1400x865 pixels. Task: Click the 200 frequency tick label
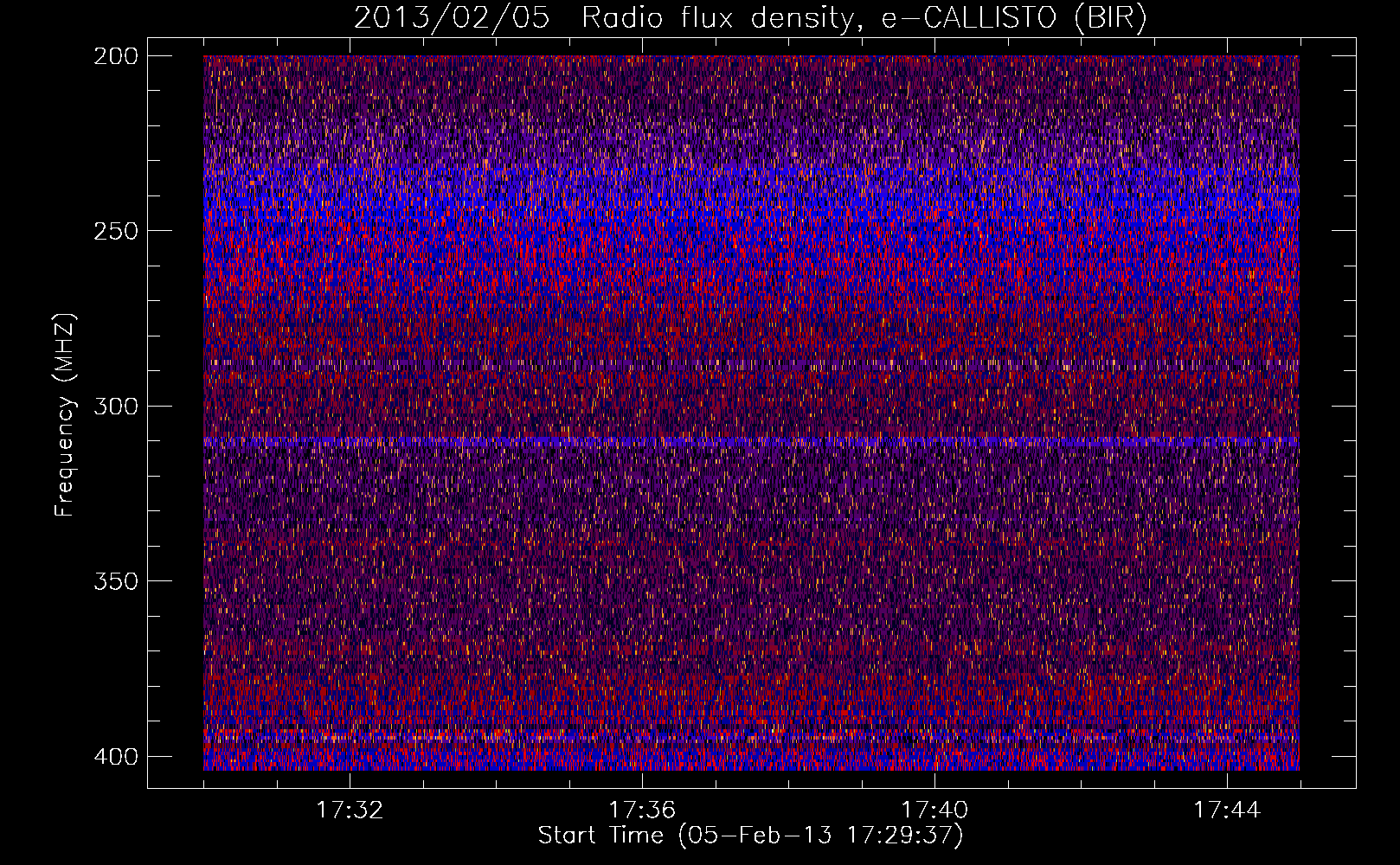(x=115, y=56)
